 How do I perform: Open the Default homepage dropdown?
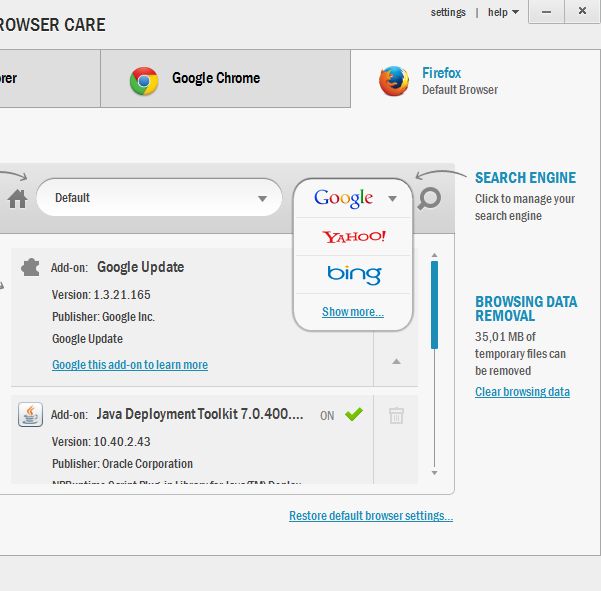click(x=159, y=198)
